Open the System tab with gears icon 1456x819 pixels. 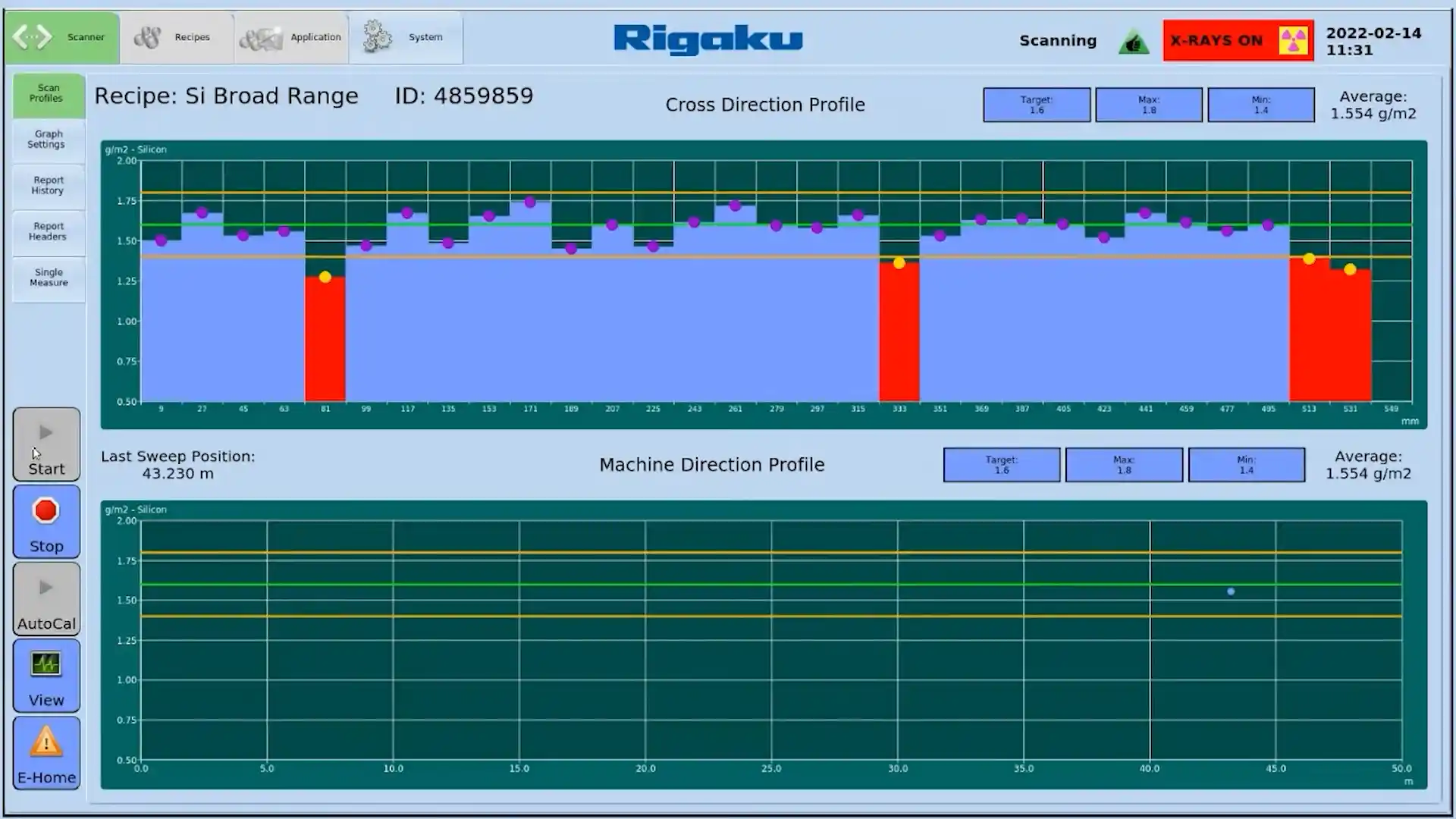point(377,37)
